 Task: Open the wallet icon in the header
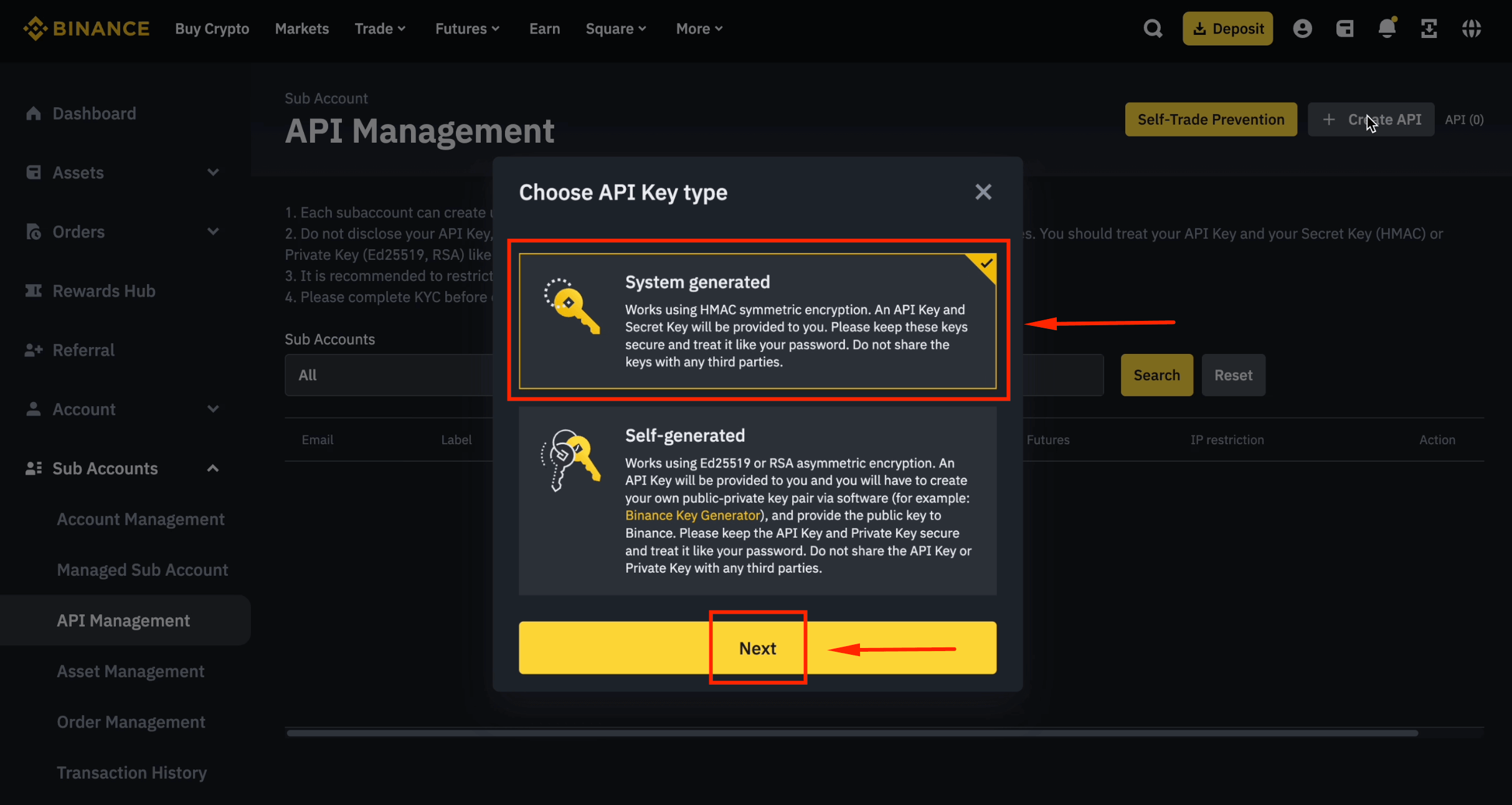(1345, 28)
